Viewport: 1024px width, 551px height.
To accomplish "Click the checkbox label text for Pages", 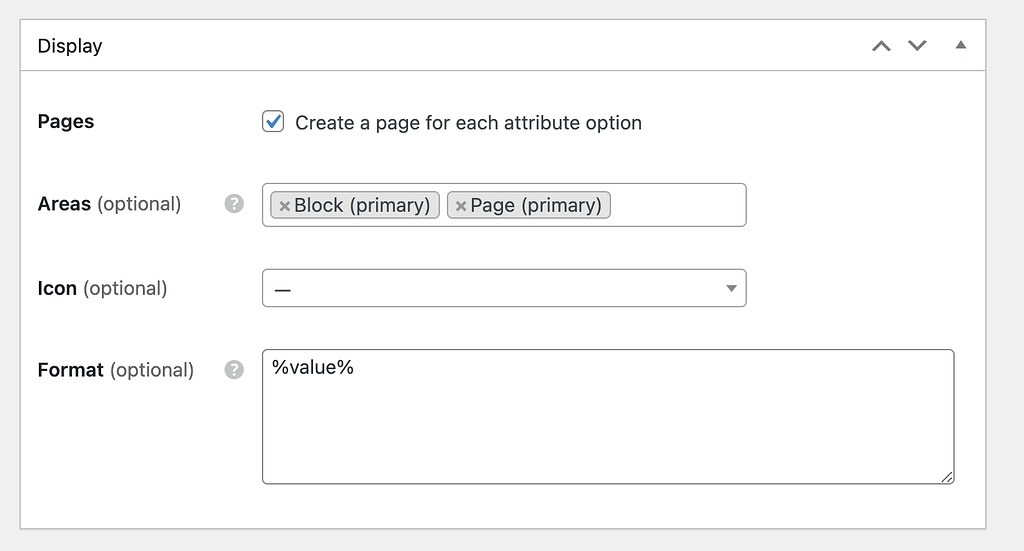I will [468, 123].
